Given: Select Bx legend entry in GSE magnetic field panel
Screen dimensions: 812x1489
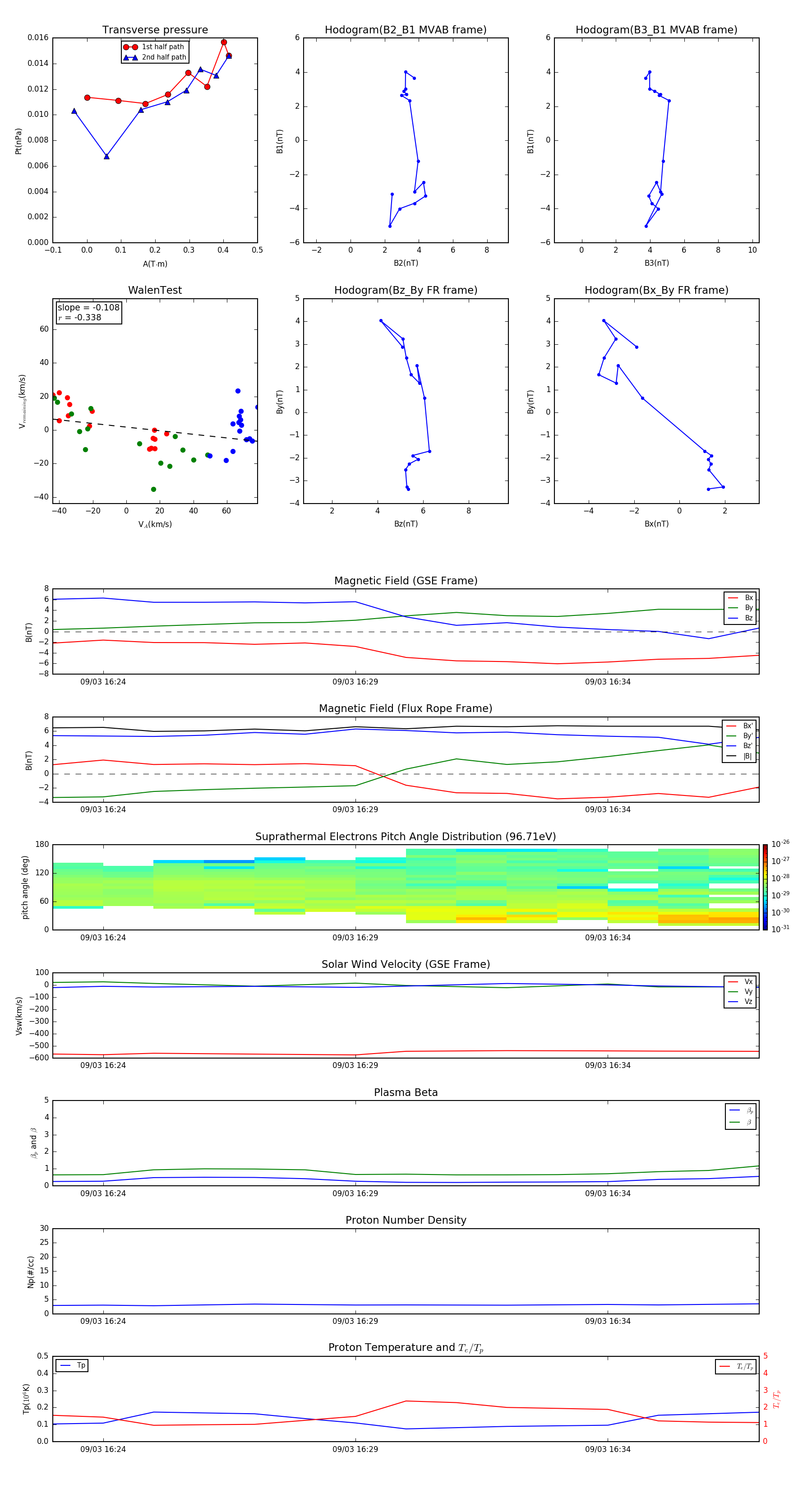Looking at the screenshot, I should 741,598.
